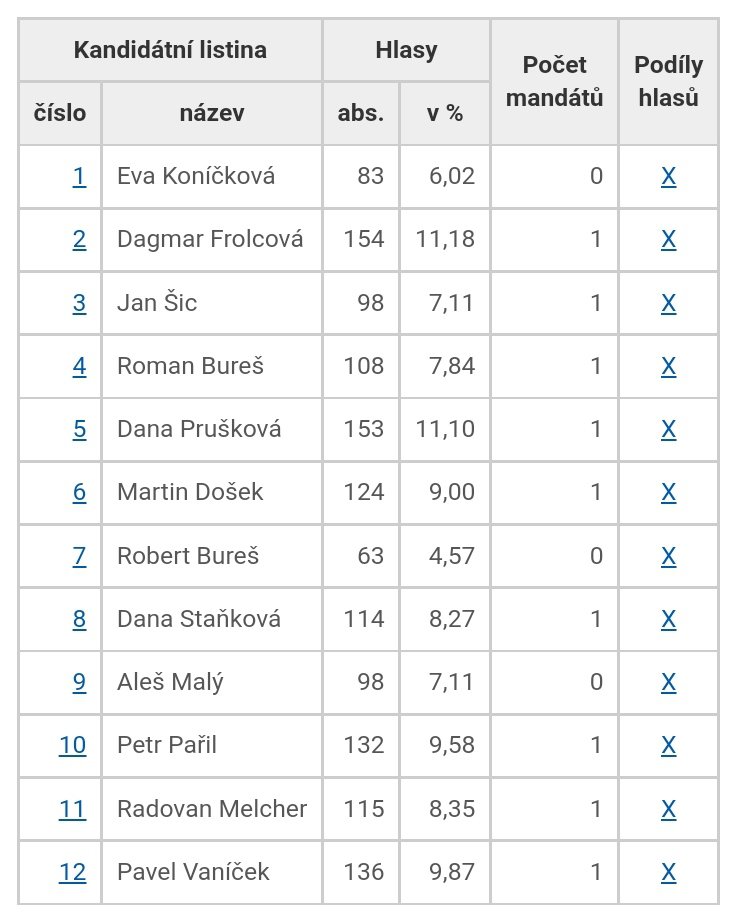Open vote share X for Eva Koníčková

click(669, 177)
